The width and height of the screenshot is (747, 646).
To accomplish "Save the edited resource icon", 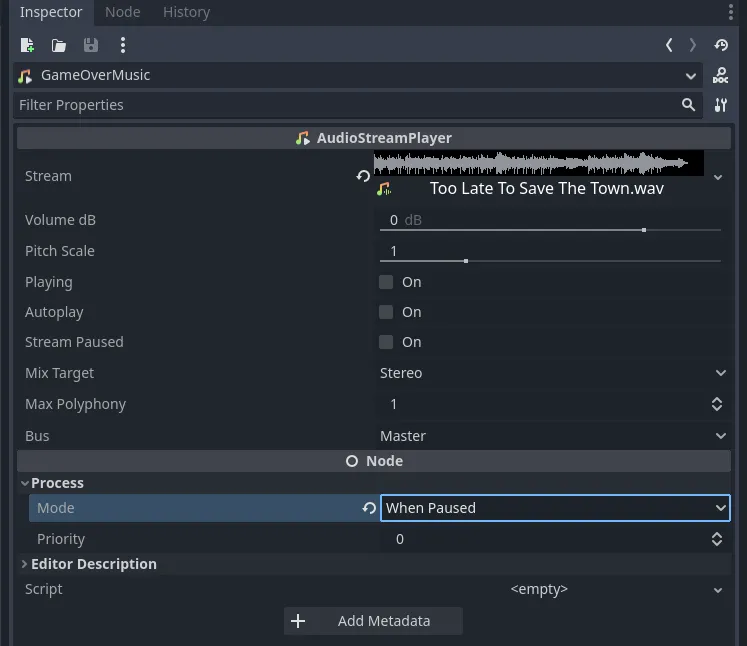I will 91,45.
